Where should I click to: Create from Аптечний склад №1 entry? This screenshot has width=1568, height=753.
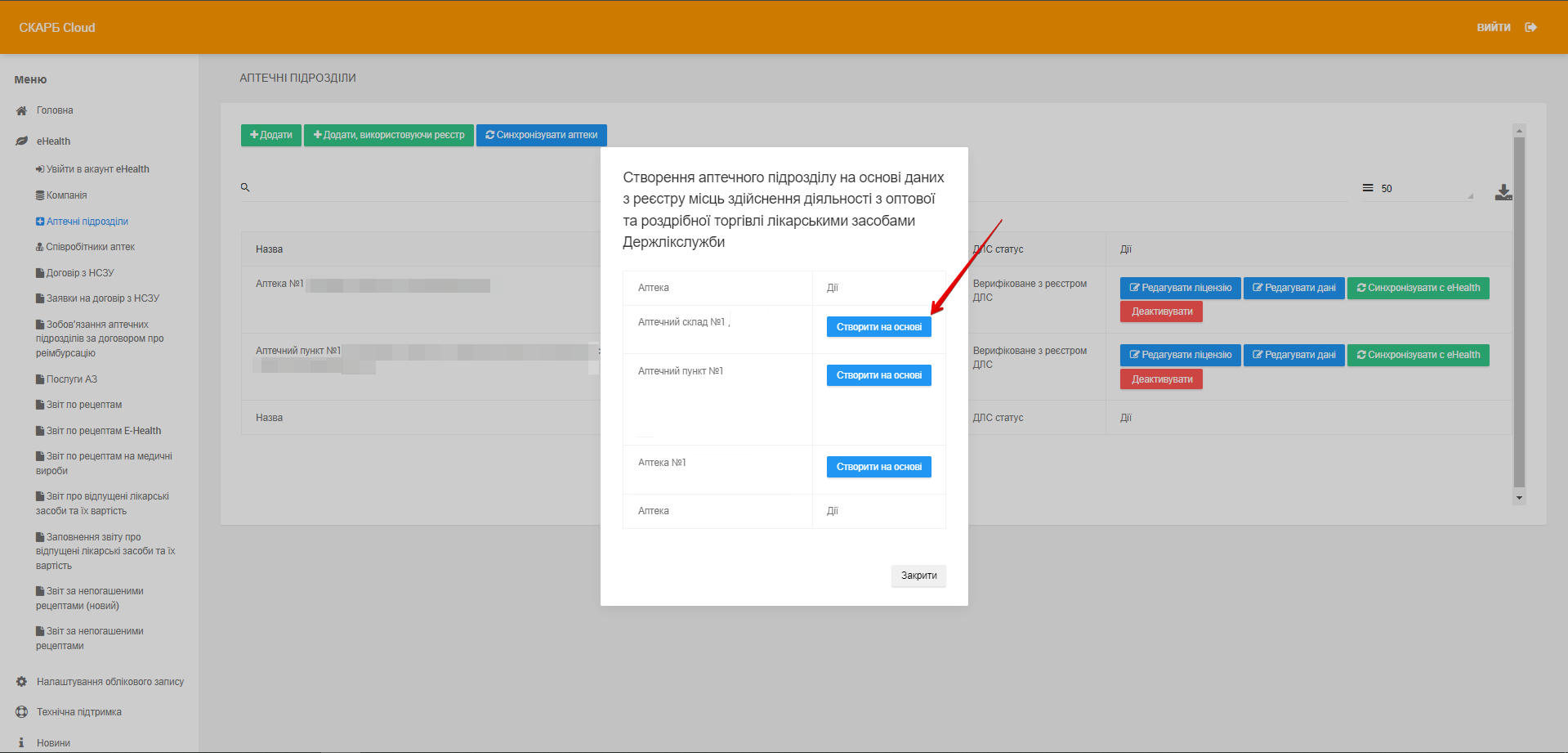click(878, 327)
